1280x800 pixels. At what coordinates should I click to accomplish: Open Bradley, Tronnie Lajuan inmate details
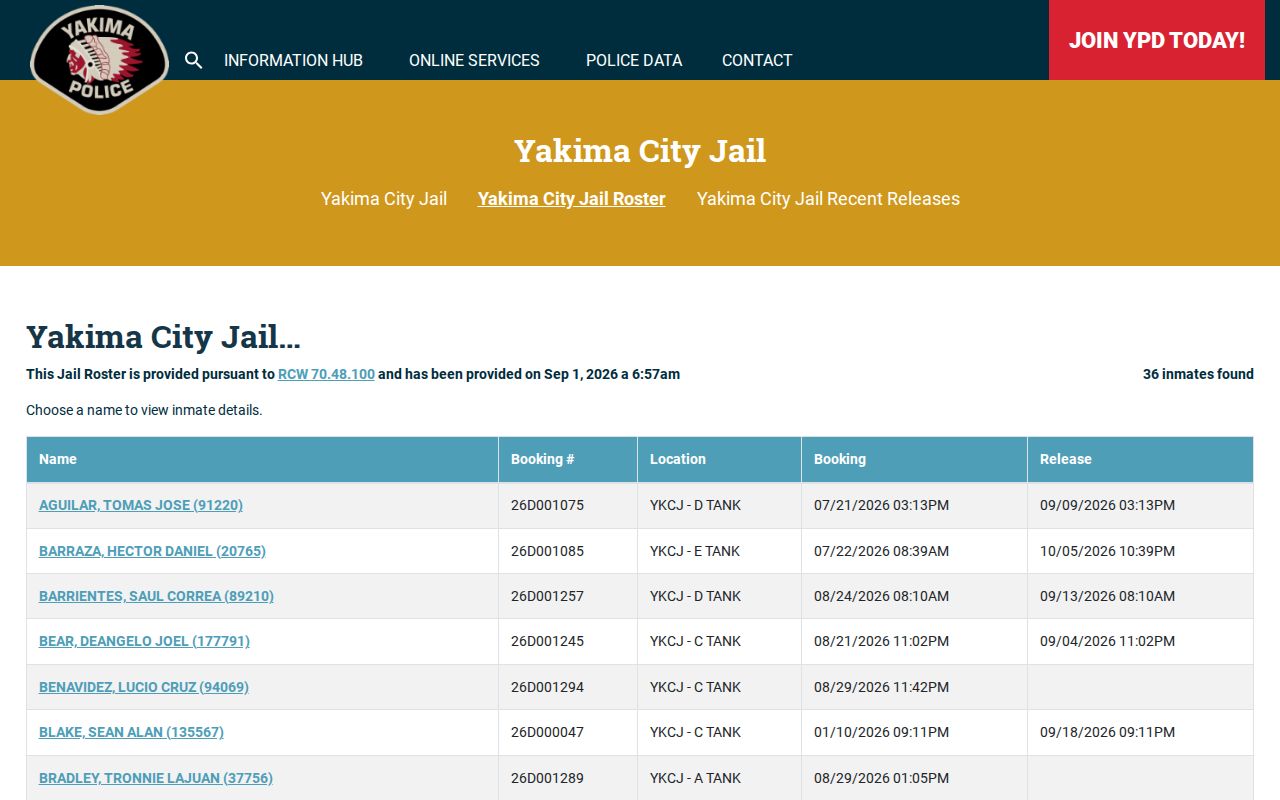[156, 778]
